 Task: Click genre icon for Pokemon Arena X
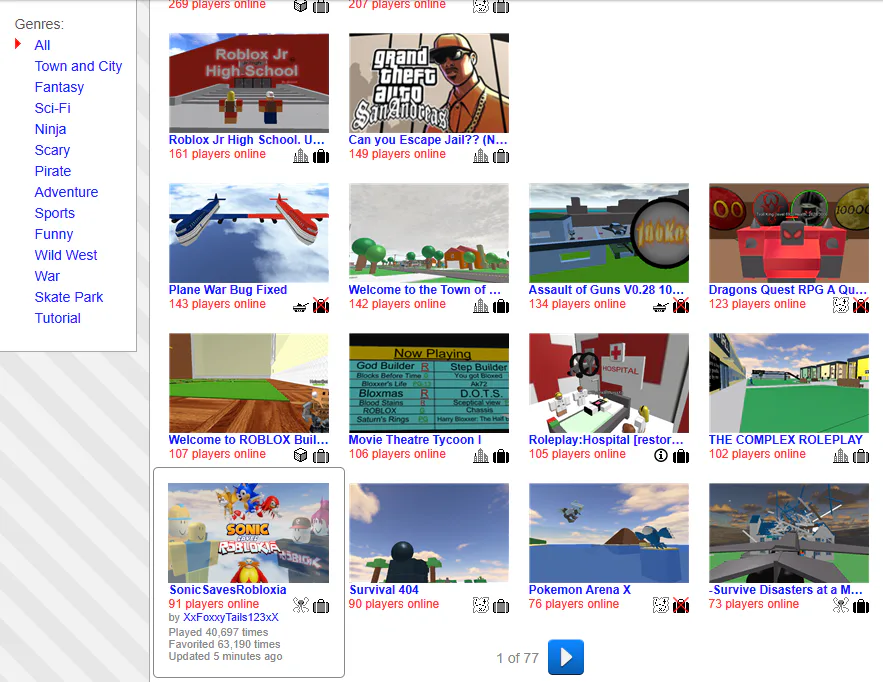[661, 605]
